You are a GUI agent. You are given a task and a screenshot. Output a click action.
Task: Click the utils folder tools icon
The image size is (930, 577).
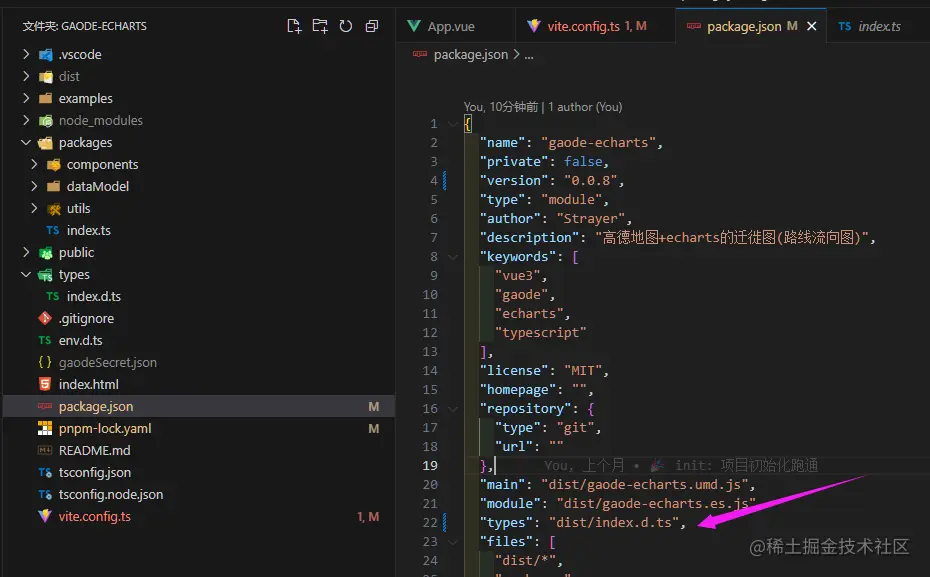53,209
